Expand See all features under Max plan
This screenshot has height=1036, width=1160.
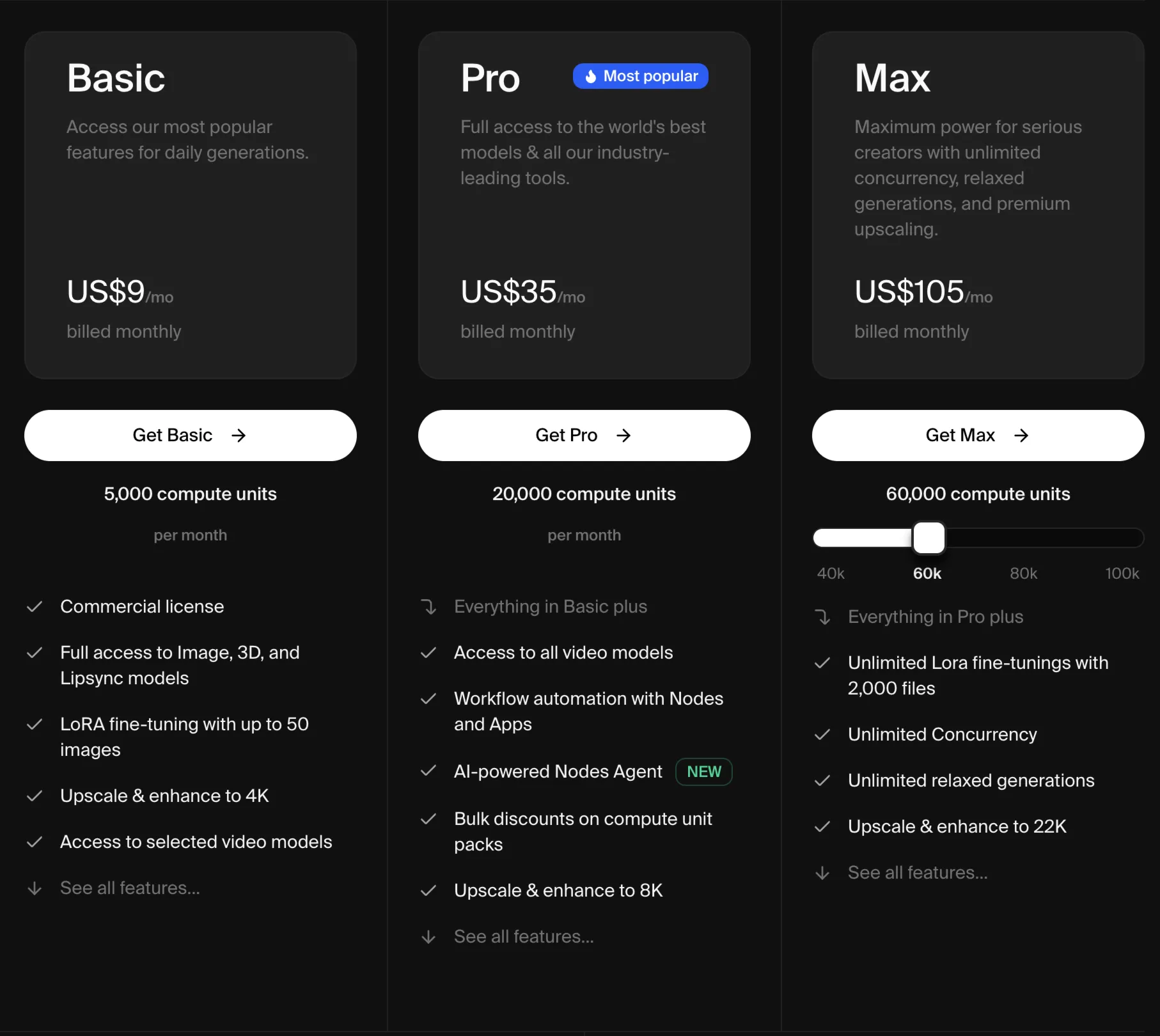(x=918, y=873)
